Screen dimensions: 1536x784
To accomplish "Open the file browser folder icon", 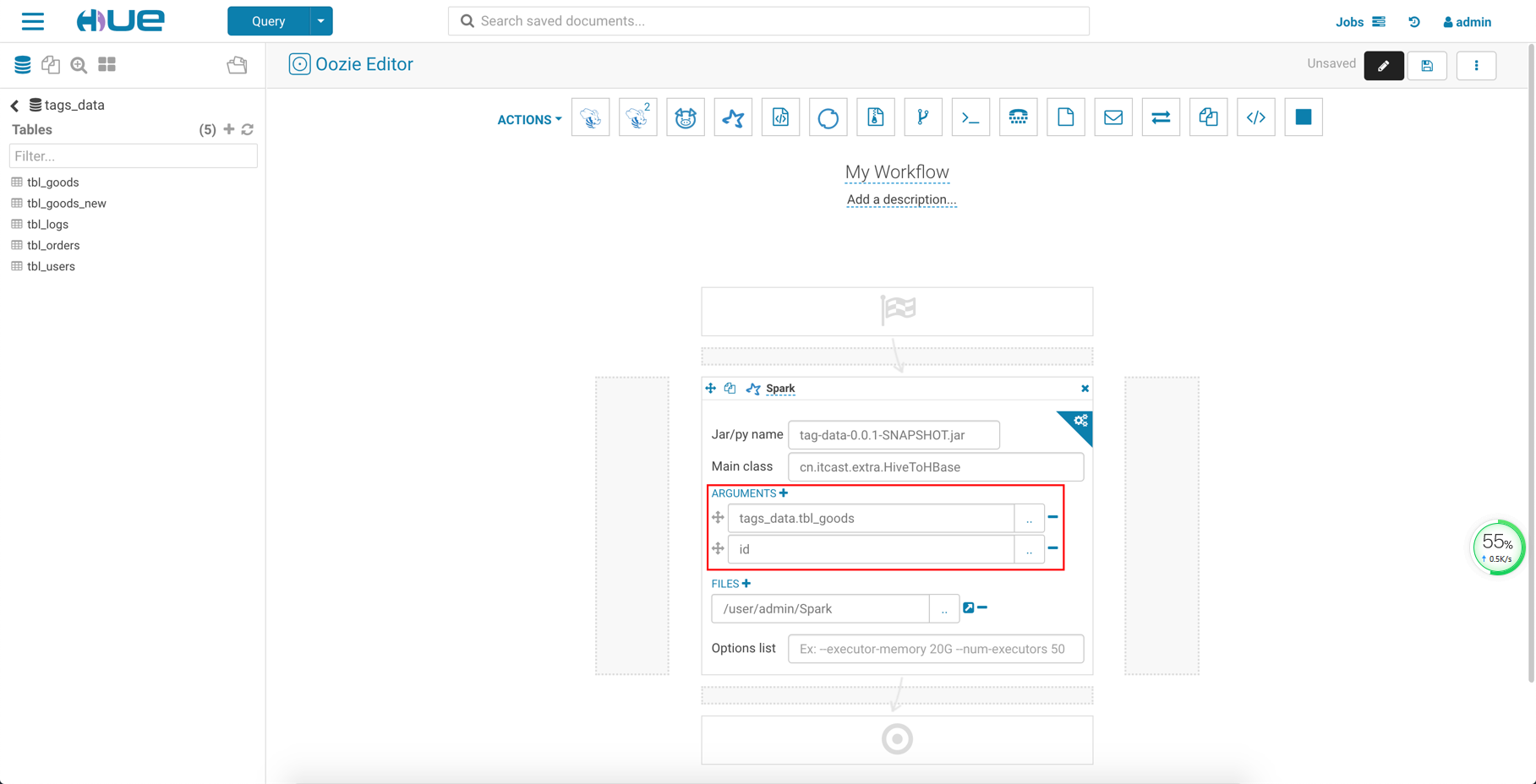I will pyautogui.click(x=237, y=65).
